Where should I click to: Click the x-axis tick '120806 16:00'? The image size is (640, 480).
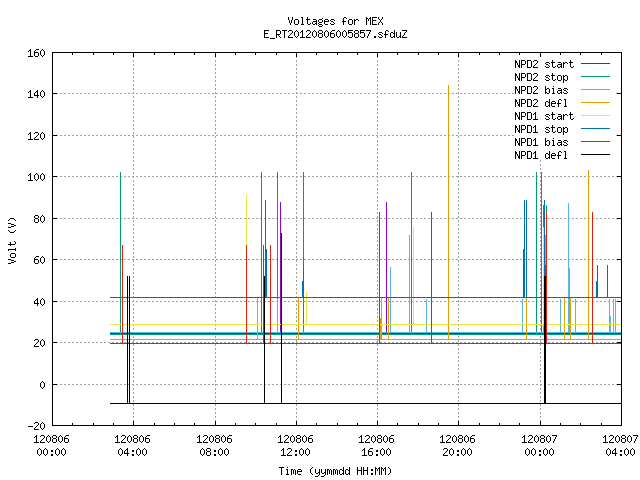pyautogui.click(x=376, y=446)
